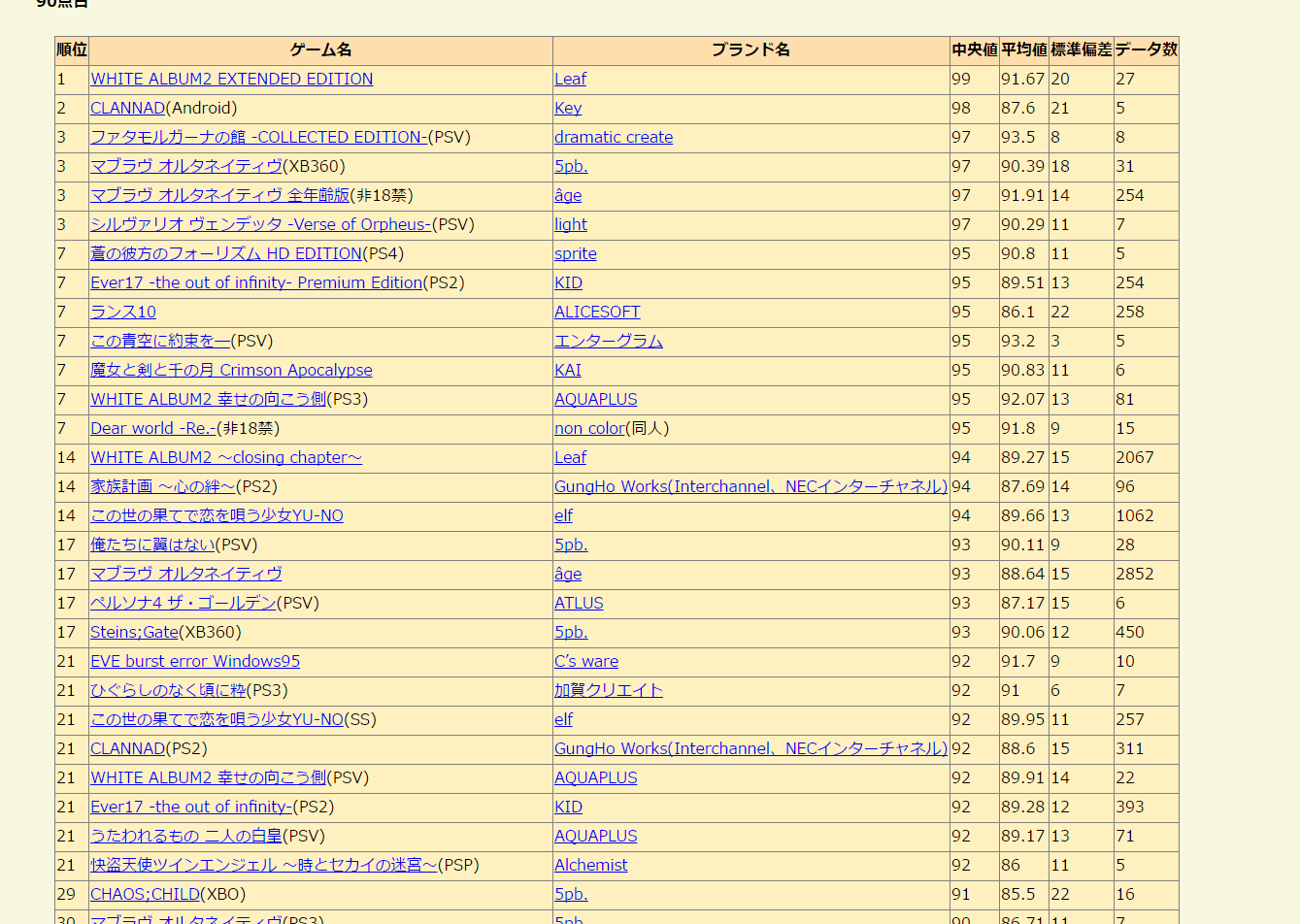1300x924 pixels.
Task: Visit the sprite brand page
Action: (x=575, y=254)
